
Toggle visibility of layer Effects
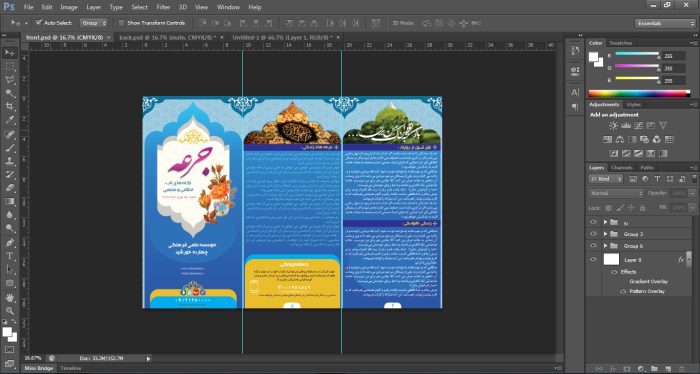pyautogui.click(x=614, y=272)
